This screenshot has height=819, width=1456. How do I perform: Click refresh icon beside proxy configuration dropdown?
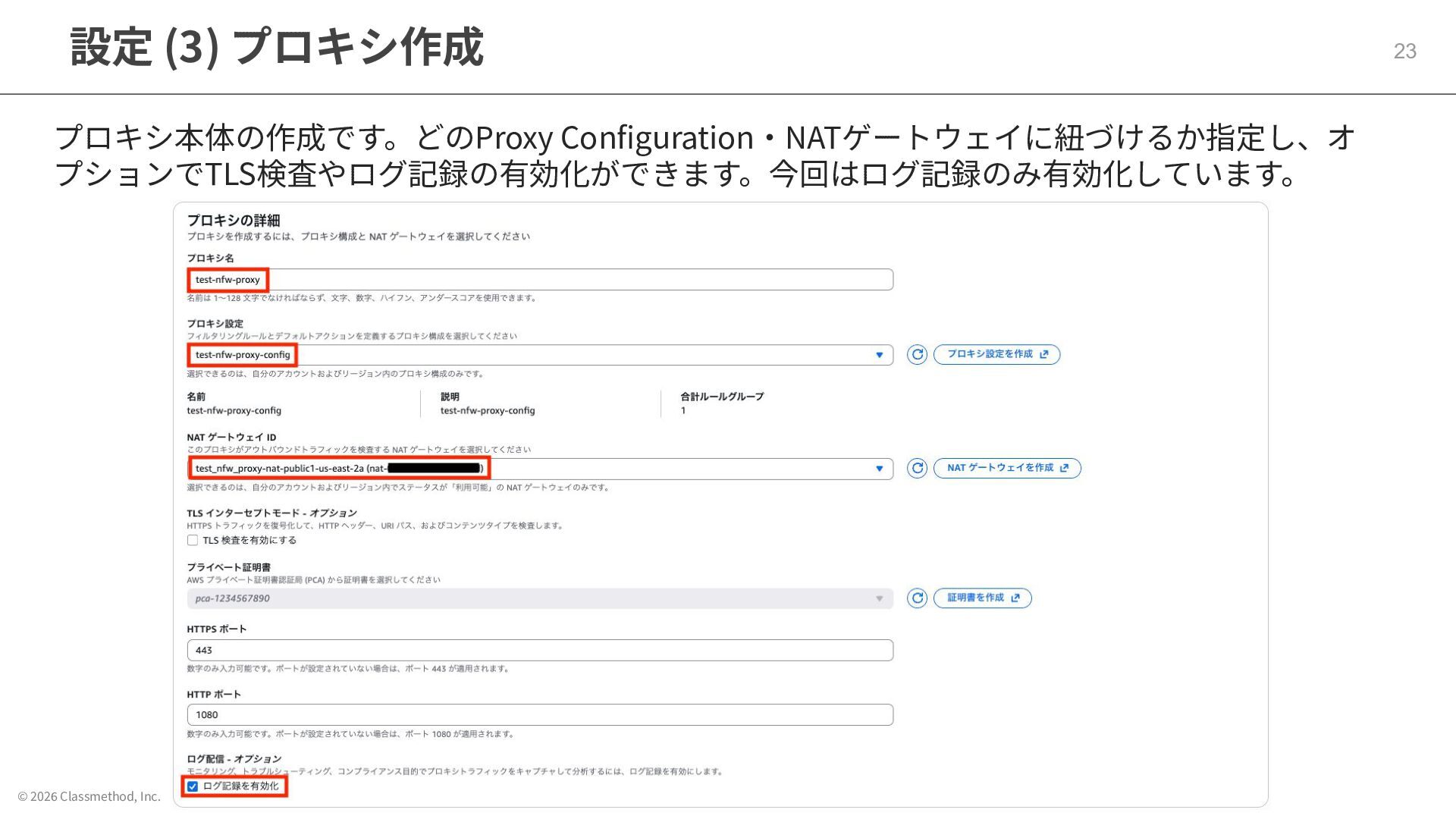(x=917, y=354)
